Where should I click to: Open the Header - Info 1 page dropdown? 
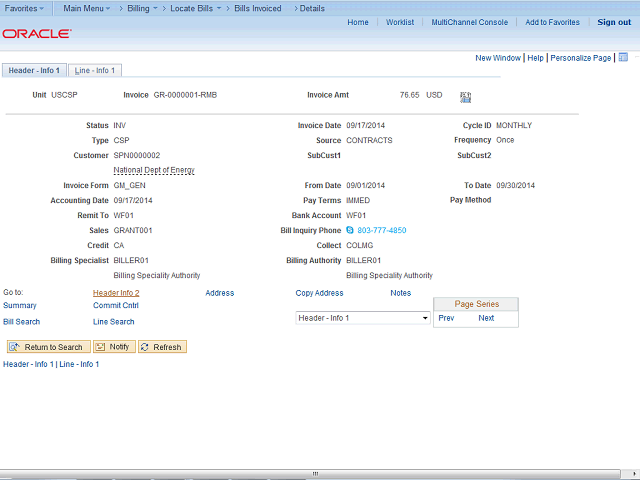coord(363,318)
